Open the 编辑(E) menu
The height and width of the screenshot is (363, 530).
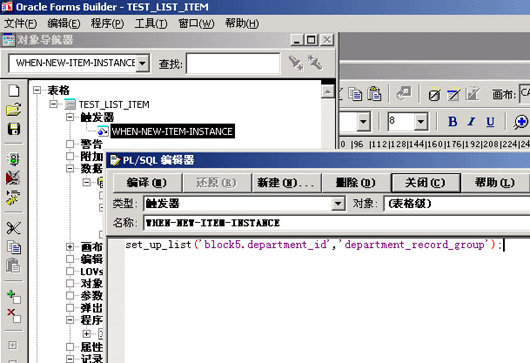tap(64, 23)
